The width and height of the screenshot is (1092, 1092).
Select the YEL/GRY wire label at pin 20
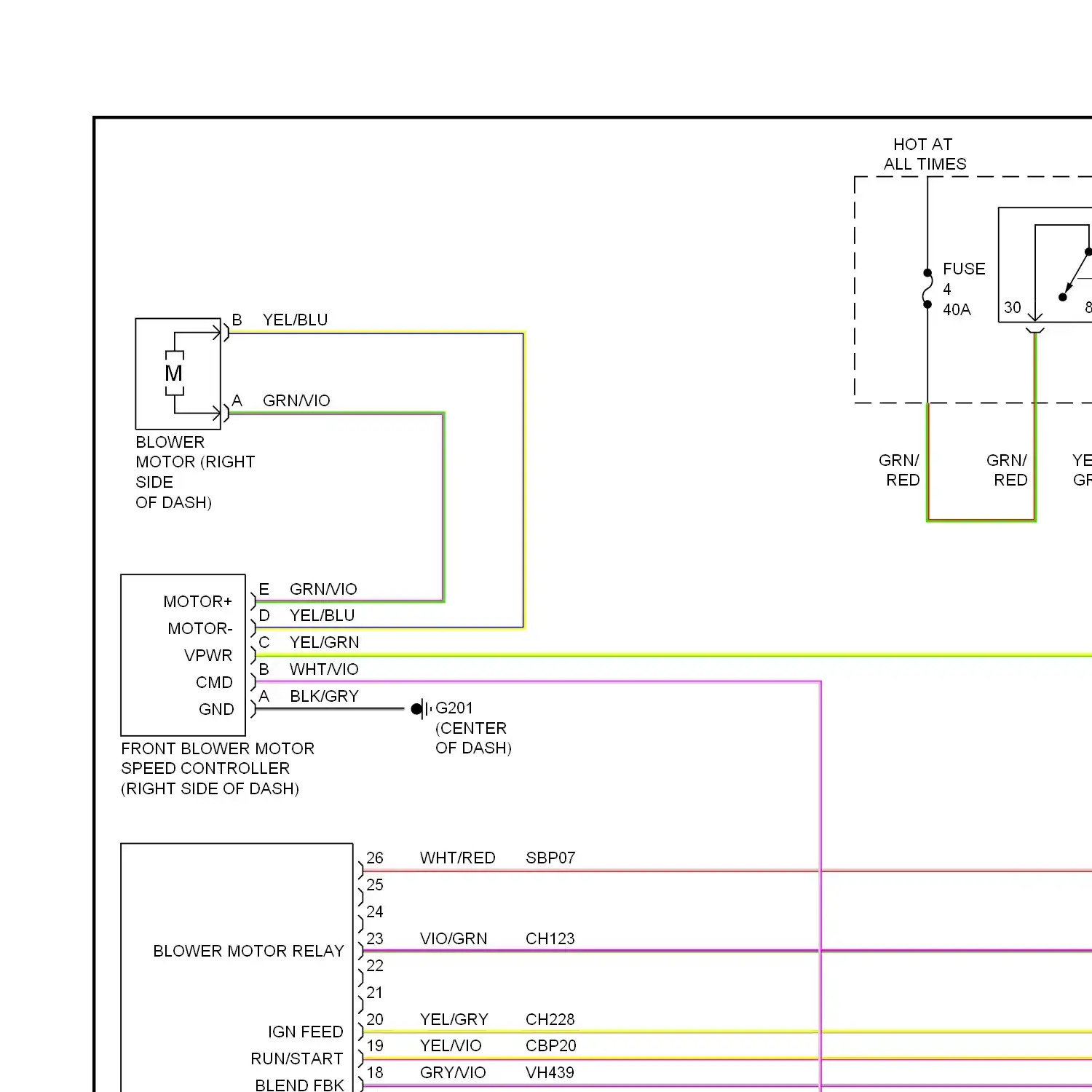tap(454, 1019)
